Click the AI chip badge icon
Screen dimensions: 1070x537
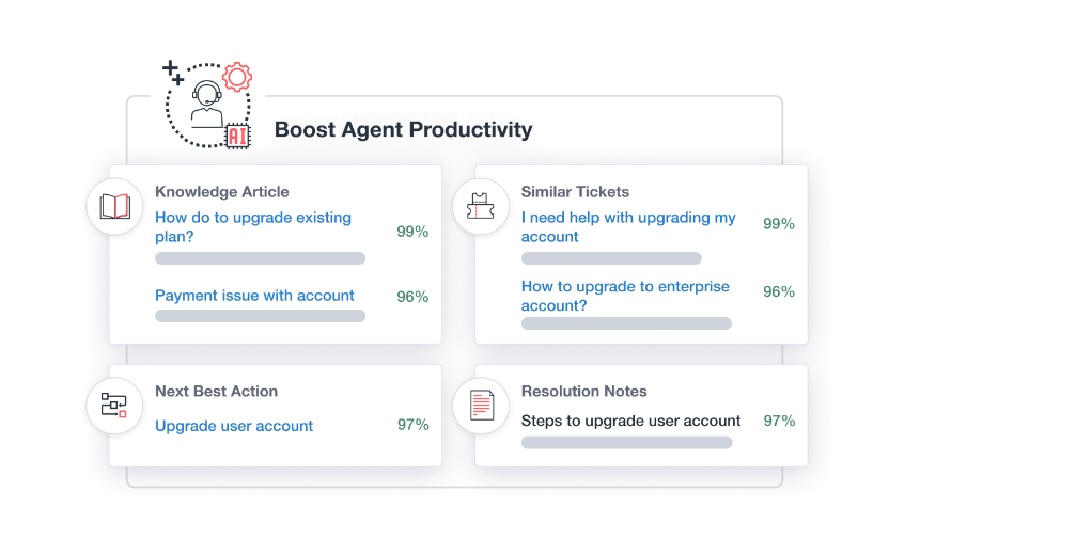pos(238,137)
